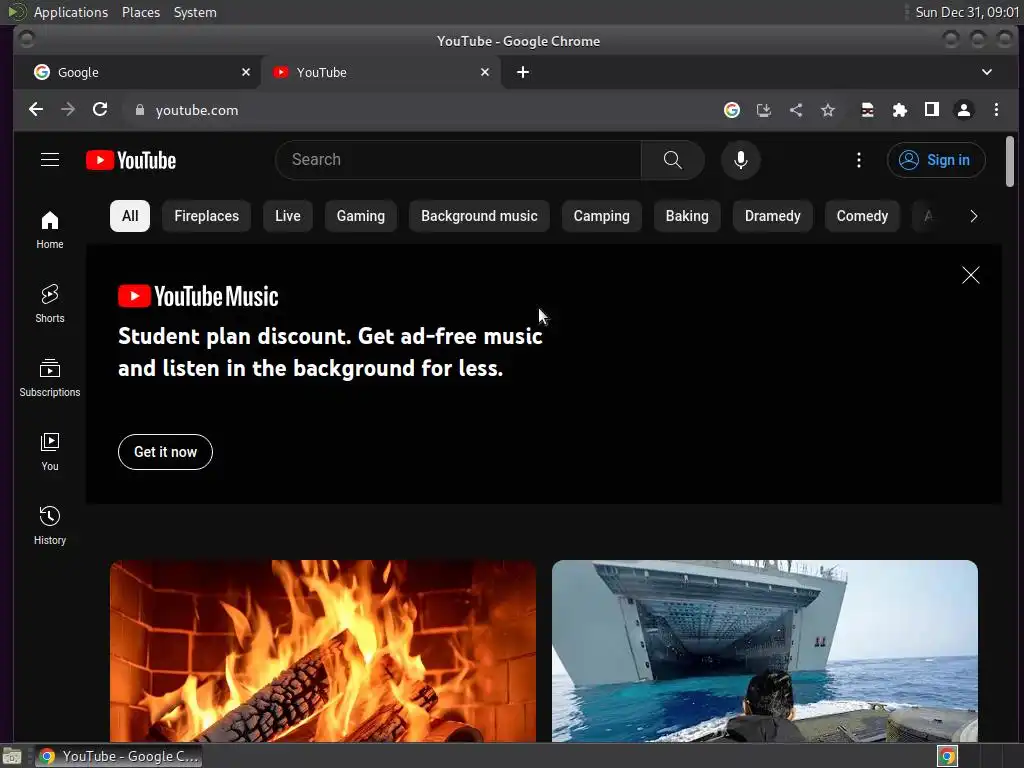The height and width of the screenshot is (768, 1024).
Task: Click the lock icon in address bar
Action: point(139,110)
